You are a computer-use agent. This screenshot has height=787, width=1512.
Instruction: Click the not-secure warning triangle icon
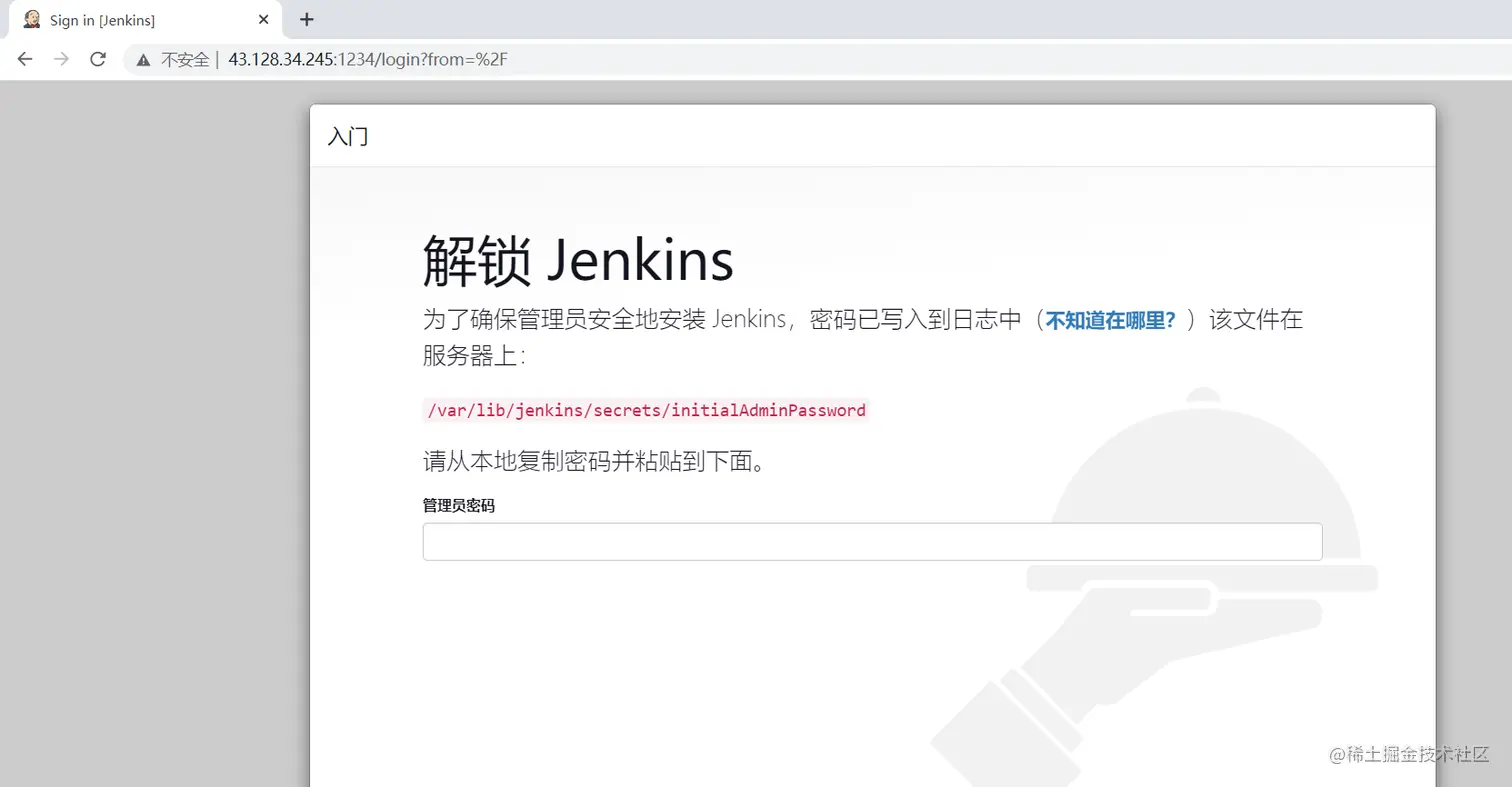coord(144,59)
